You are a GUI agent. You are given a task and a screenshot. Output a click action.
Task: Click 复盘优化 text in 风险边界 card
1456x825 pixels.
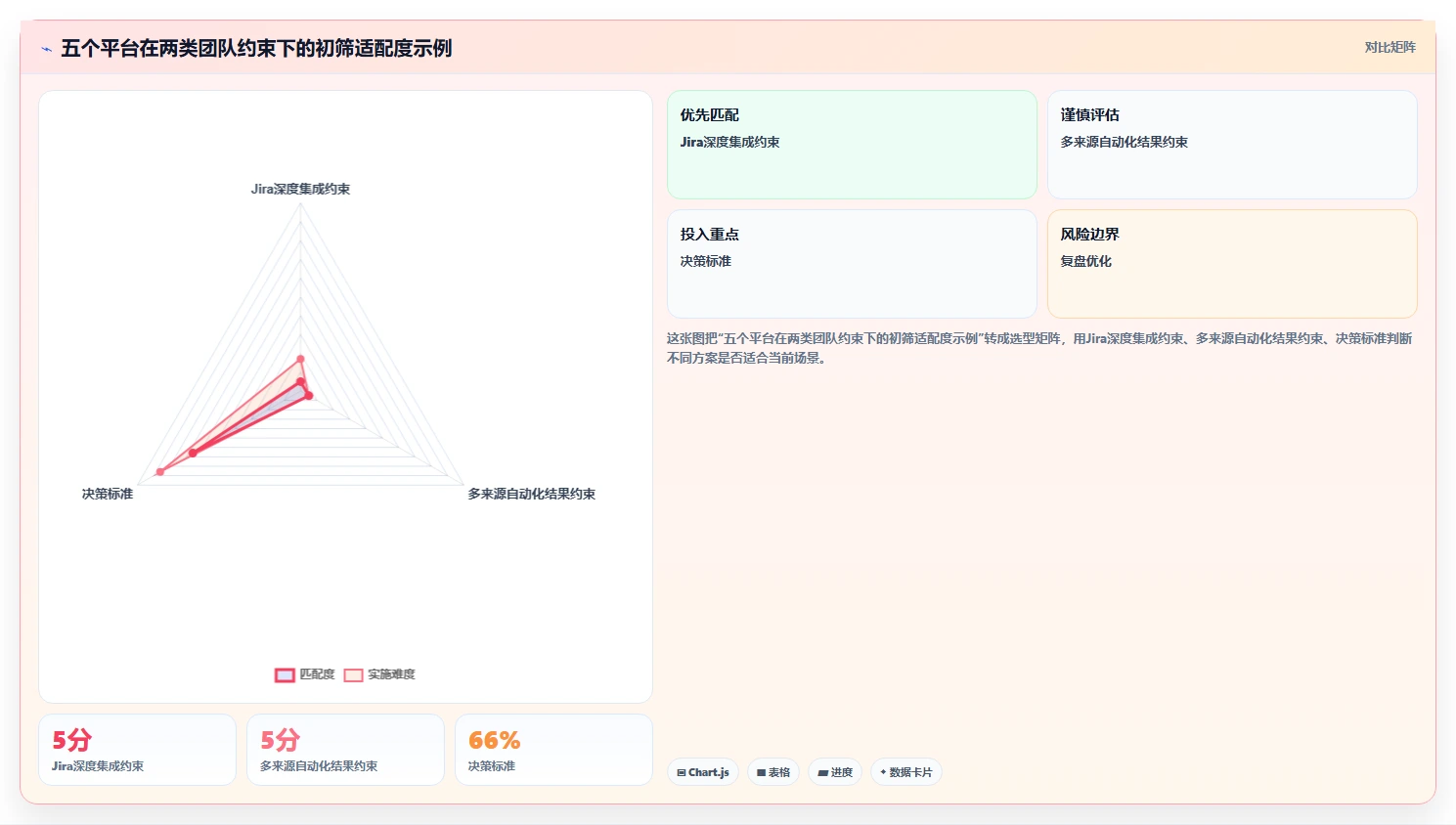pos(1086,261)
